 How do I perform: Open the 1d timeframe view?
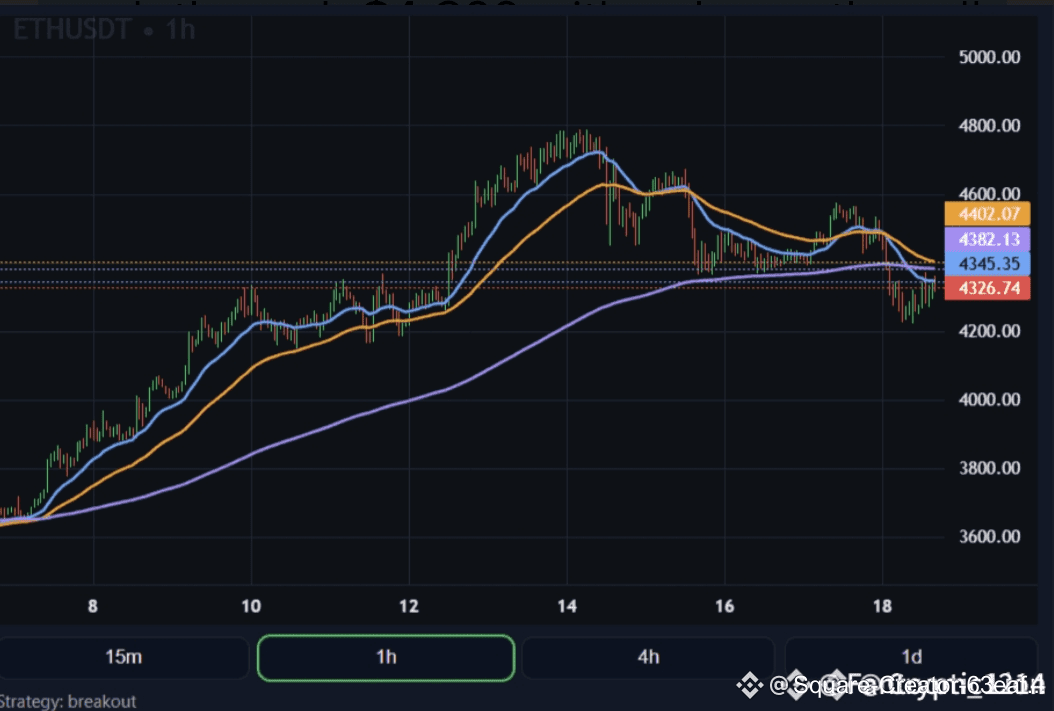pos(911,657)
